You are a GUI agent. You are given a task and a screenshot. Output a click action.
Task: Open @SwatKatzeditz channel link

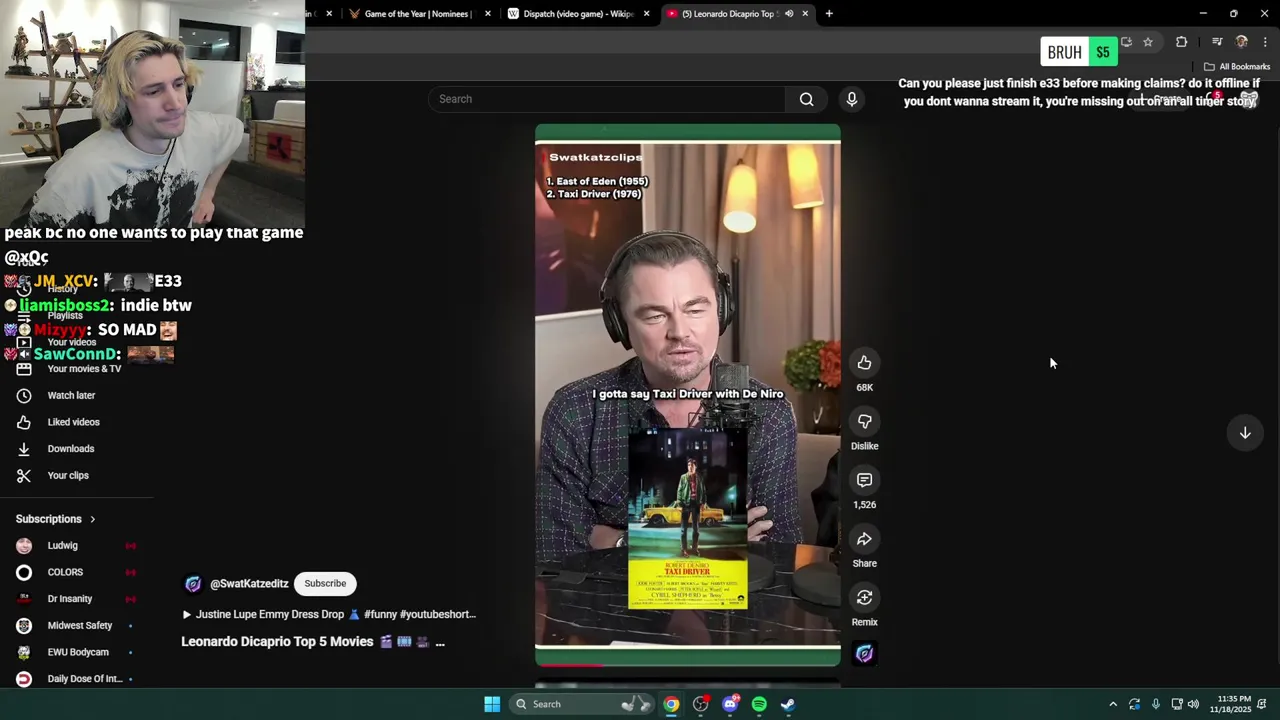point(249,584)
